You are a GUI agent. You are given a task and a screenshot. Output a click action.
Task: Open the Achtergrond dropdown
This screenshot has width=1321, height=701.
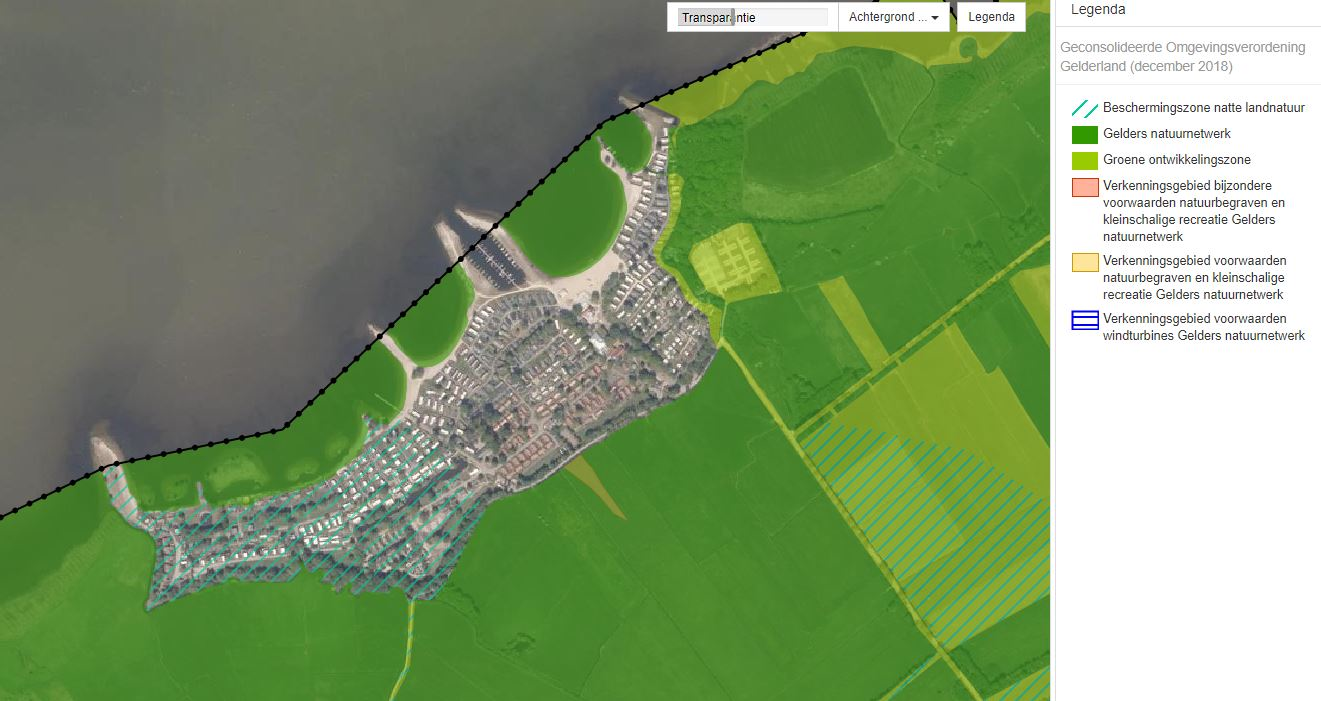[x=894, y=17]
